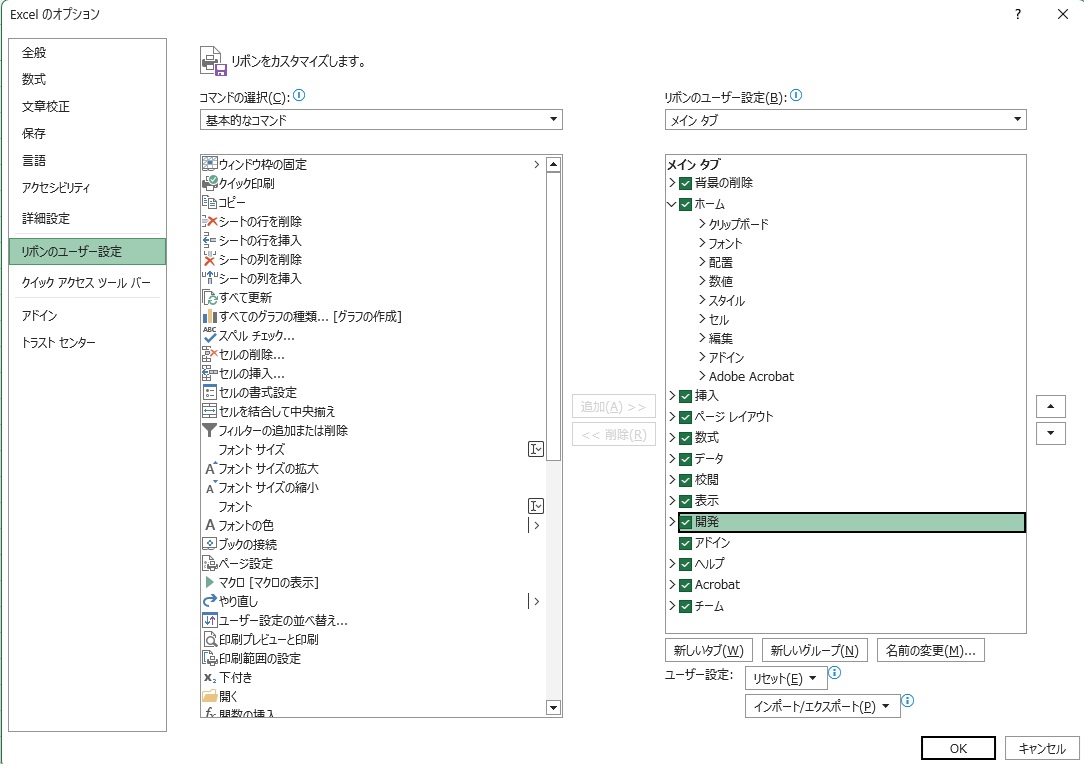The image size is (1084, 764).
Task: Click info icon beside コマンドの選択
Action: coord(299,95)
